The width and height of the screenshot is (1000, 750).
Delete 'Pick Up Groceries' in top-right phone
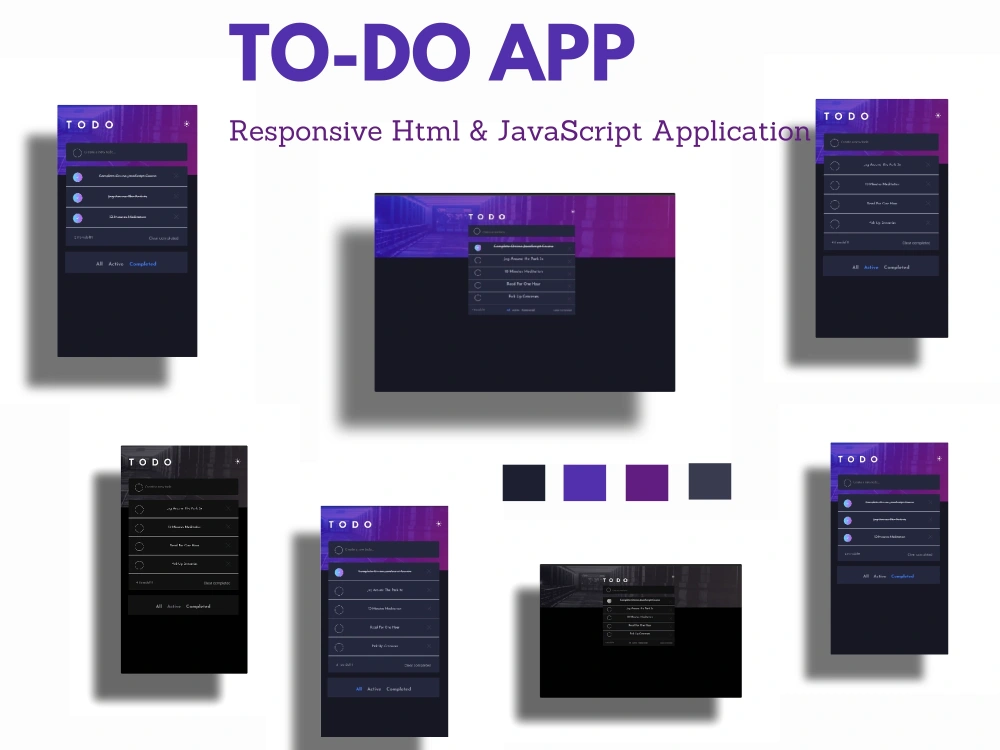[x=927, y=223]
